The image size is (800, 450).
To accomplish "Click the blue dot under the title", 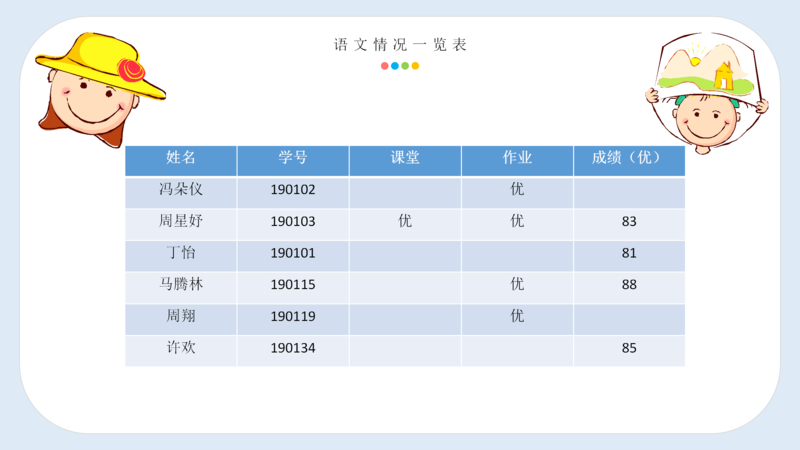I will (x=395, y=66).
